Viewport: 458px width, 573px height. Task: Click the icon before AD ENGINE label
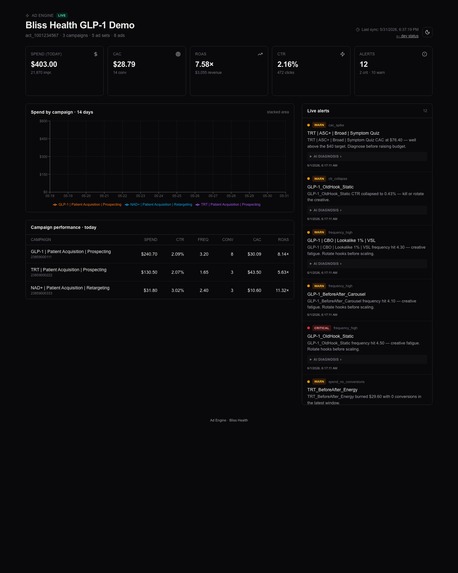[27, 16]
